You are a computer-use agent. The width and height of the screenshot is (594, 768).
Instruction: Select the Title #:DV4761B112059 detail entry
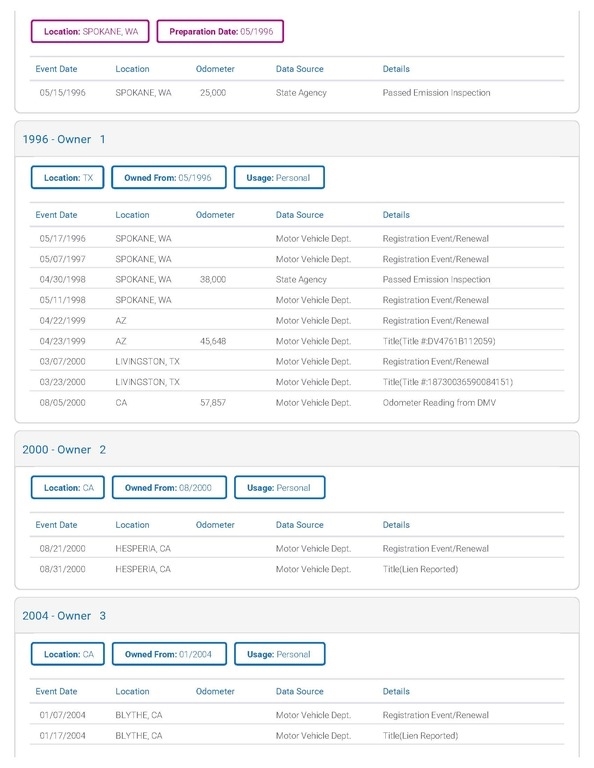[439, 341]
